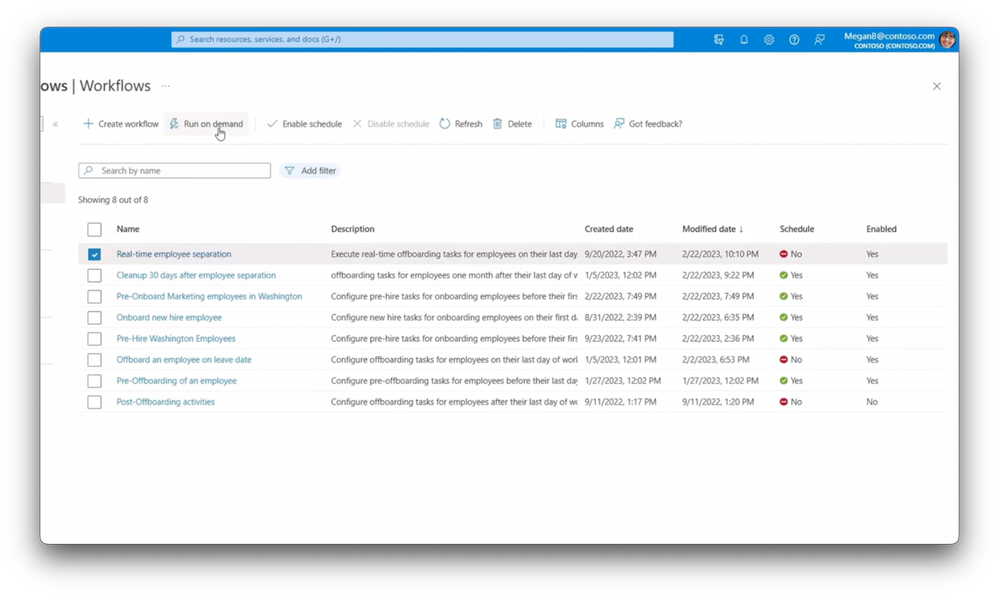999x597 pixels.
Task: Close the Workflows blade
Action: (937, 86)
